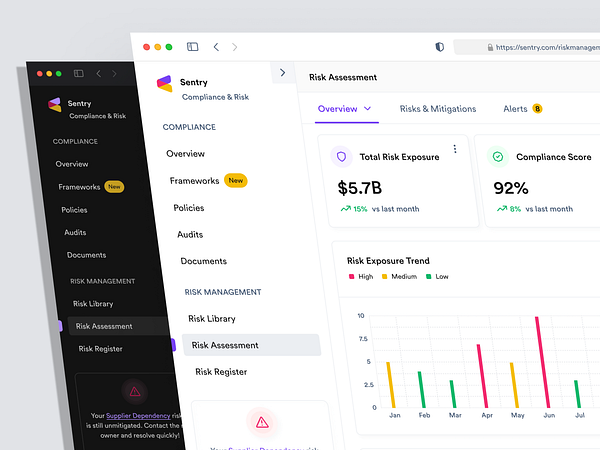Screen dimensions: 600x450
Task: Toggle sidebar icon in light browser toolbar
Action: (x=192, y=47)
